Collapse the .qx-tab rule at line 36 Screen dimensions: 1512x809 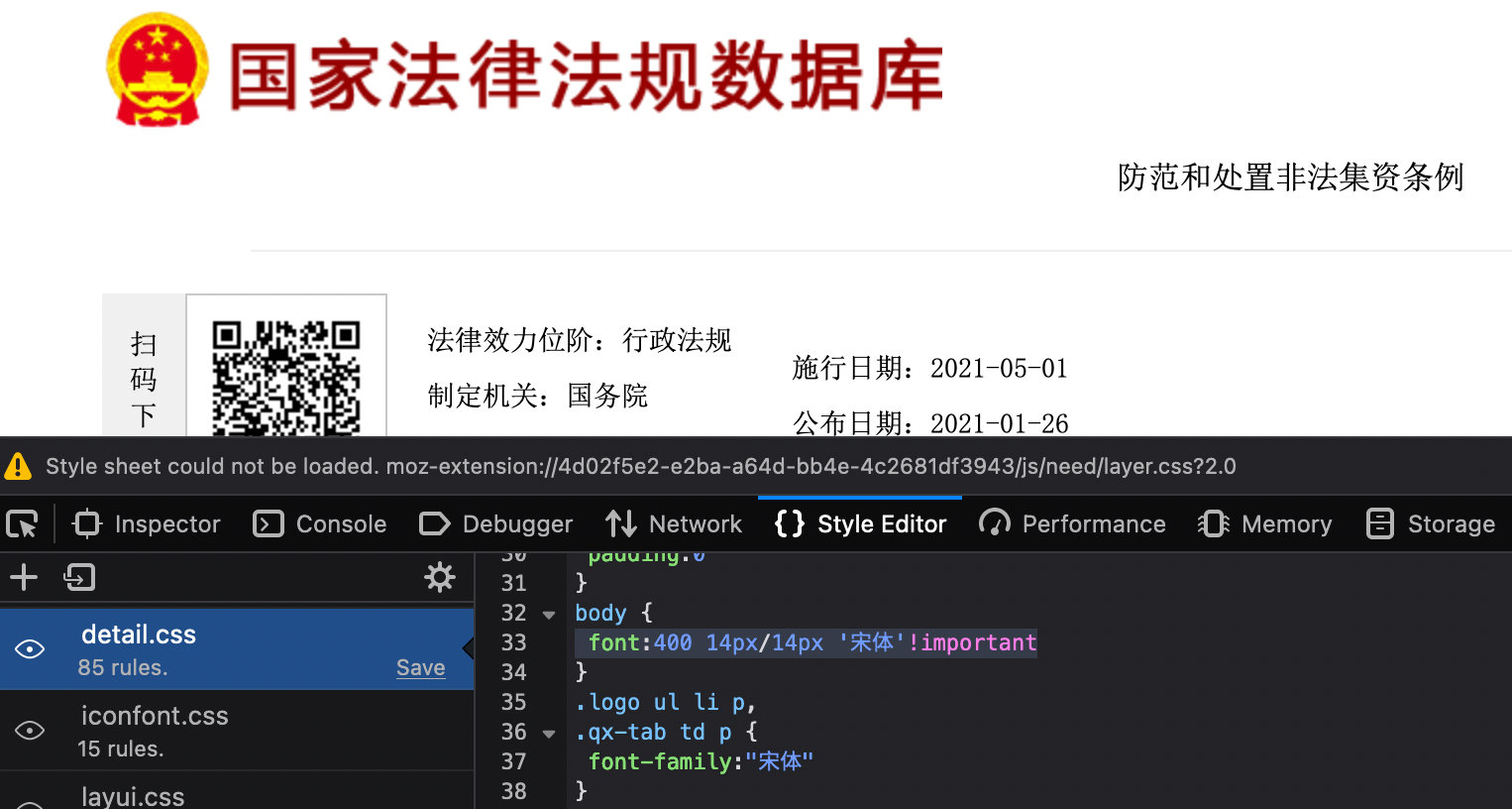coord(549,734)
